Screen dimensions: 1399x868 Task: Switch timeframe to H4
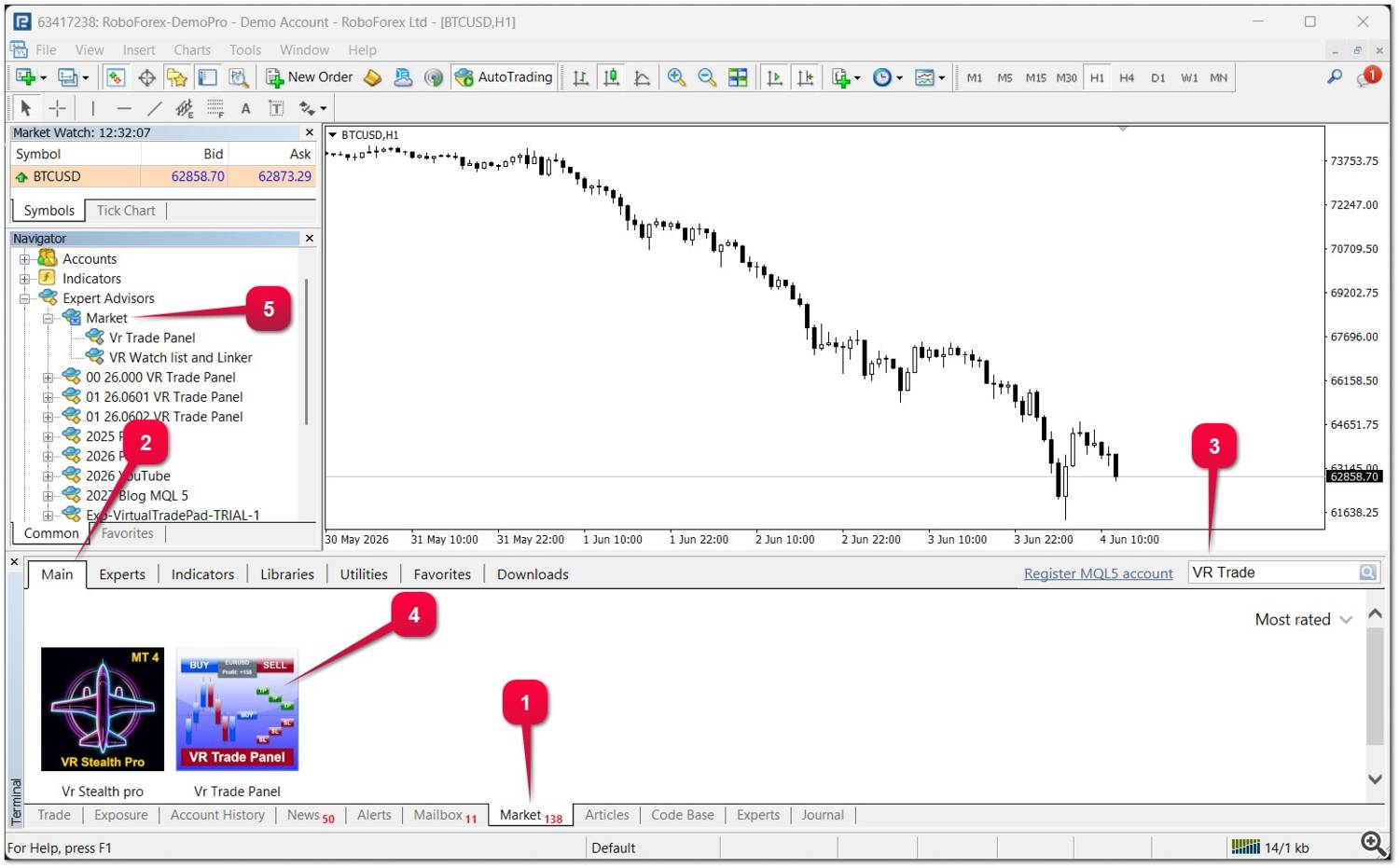[x=1127, y=77]
